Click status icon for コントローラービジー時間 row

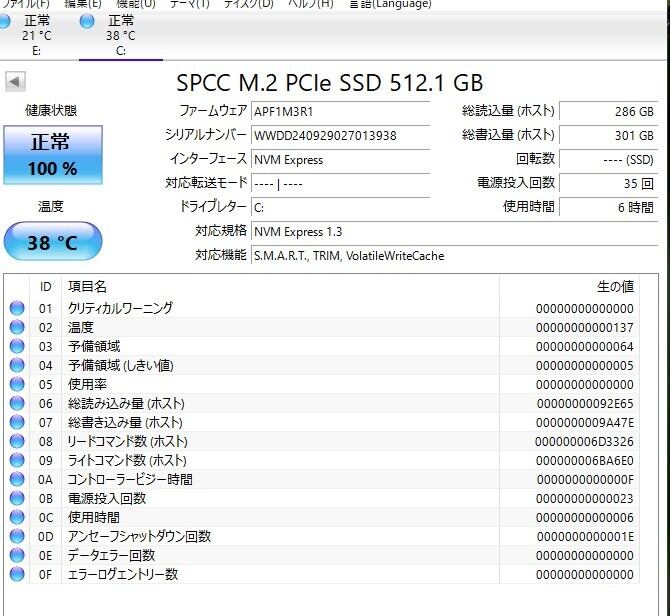17,479
